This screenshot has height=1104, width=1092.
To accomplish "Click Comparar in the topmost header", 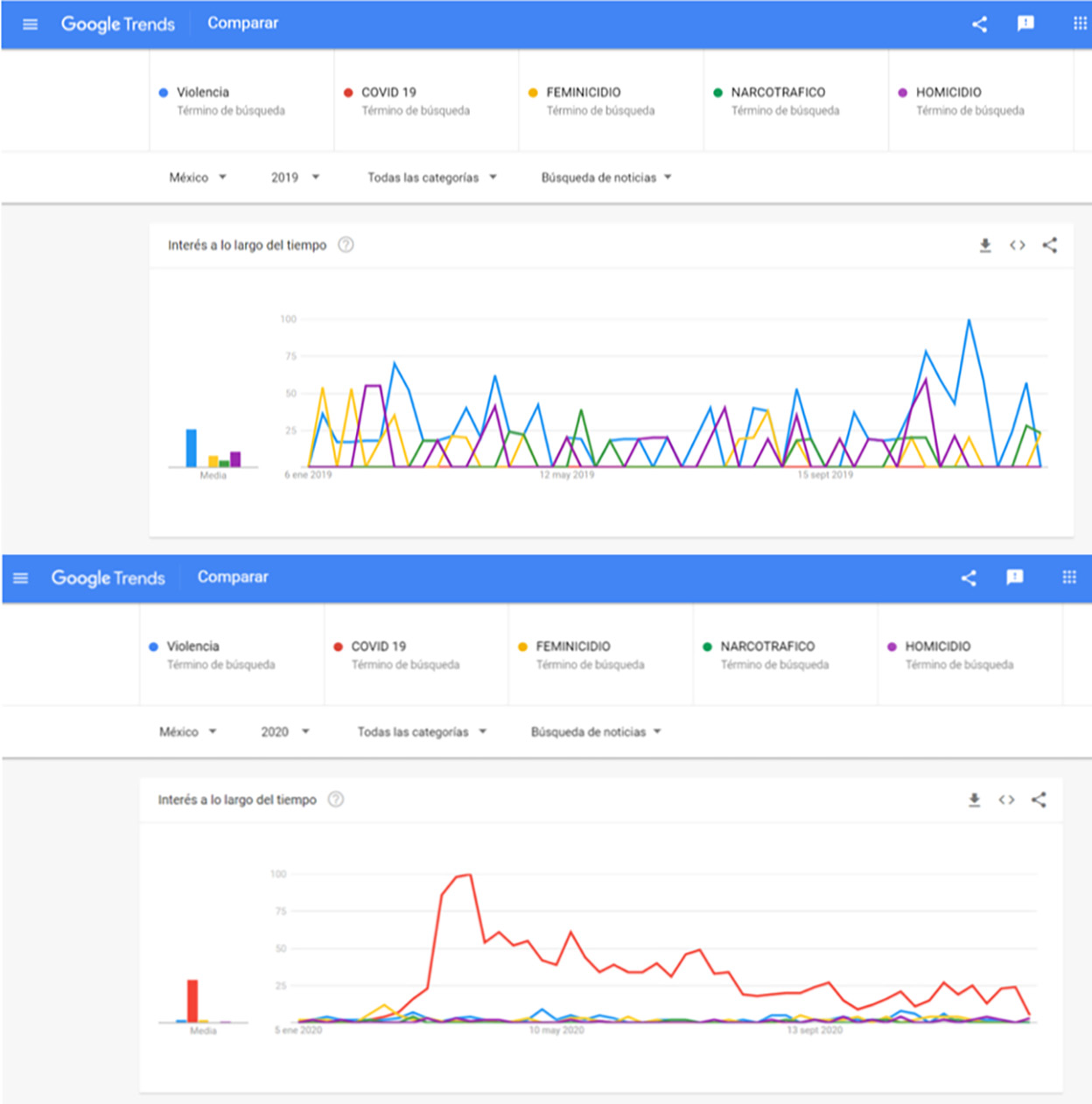I will coord(242,24).
